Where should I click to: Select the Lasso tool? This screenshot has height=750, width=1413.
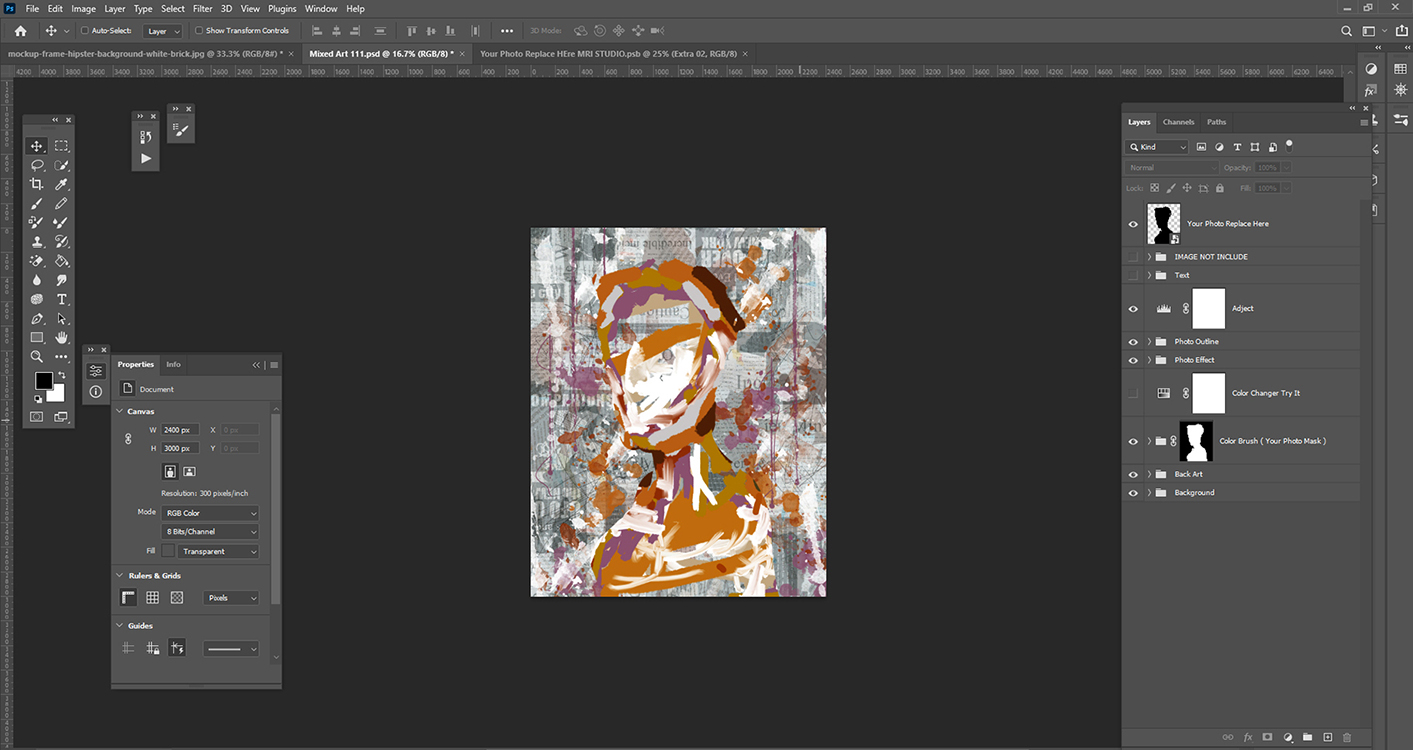pos(37,165)
